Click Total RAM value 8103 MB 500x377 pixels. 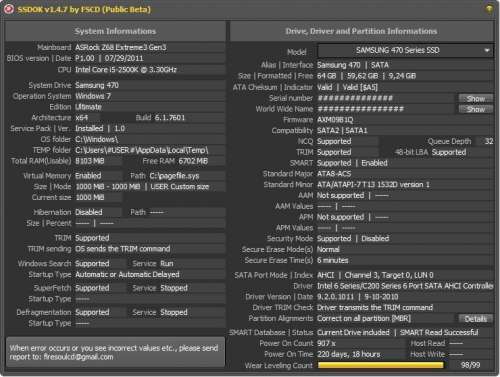pos(90,161)
